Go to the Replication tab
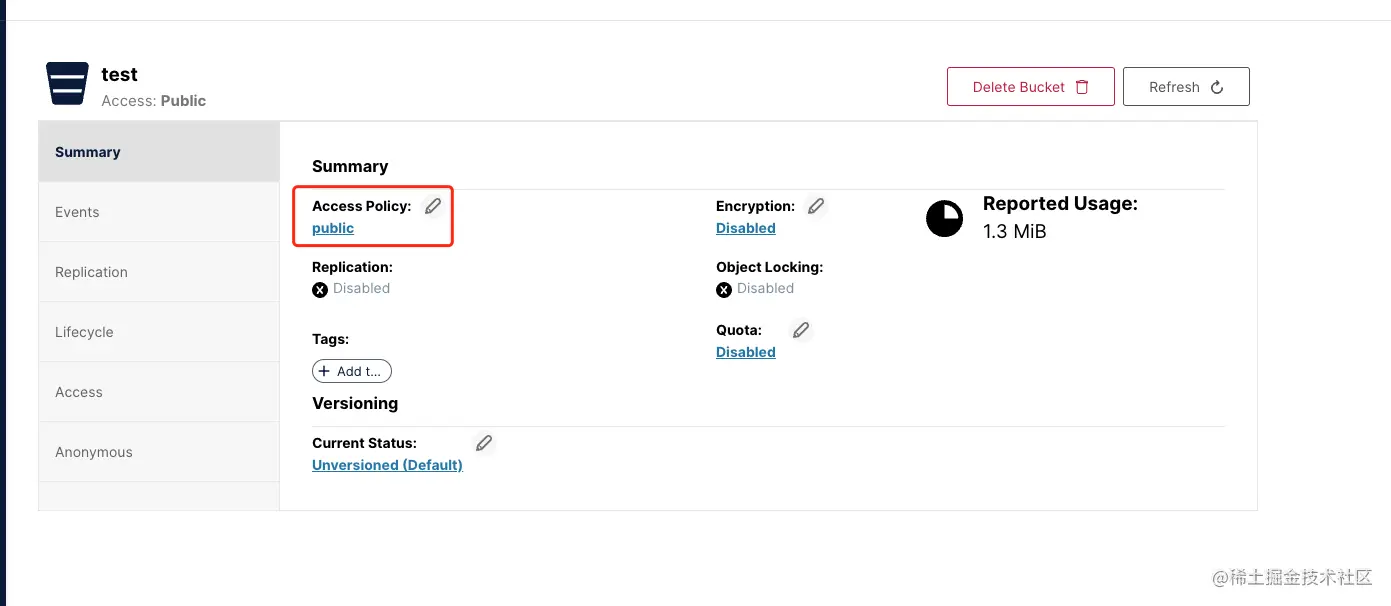This screenshot has width=1391, height=606. (158, 272)
